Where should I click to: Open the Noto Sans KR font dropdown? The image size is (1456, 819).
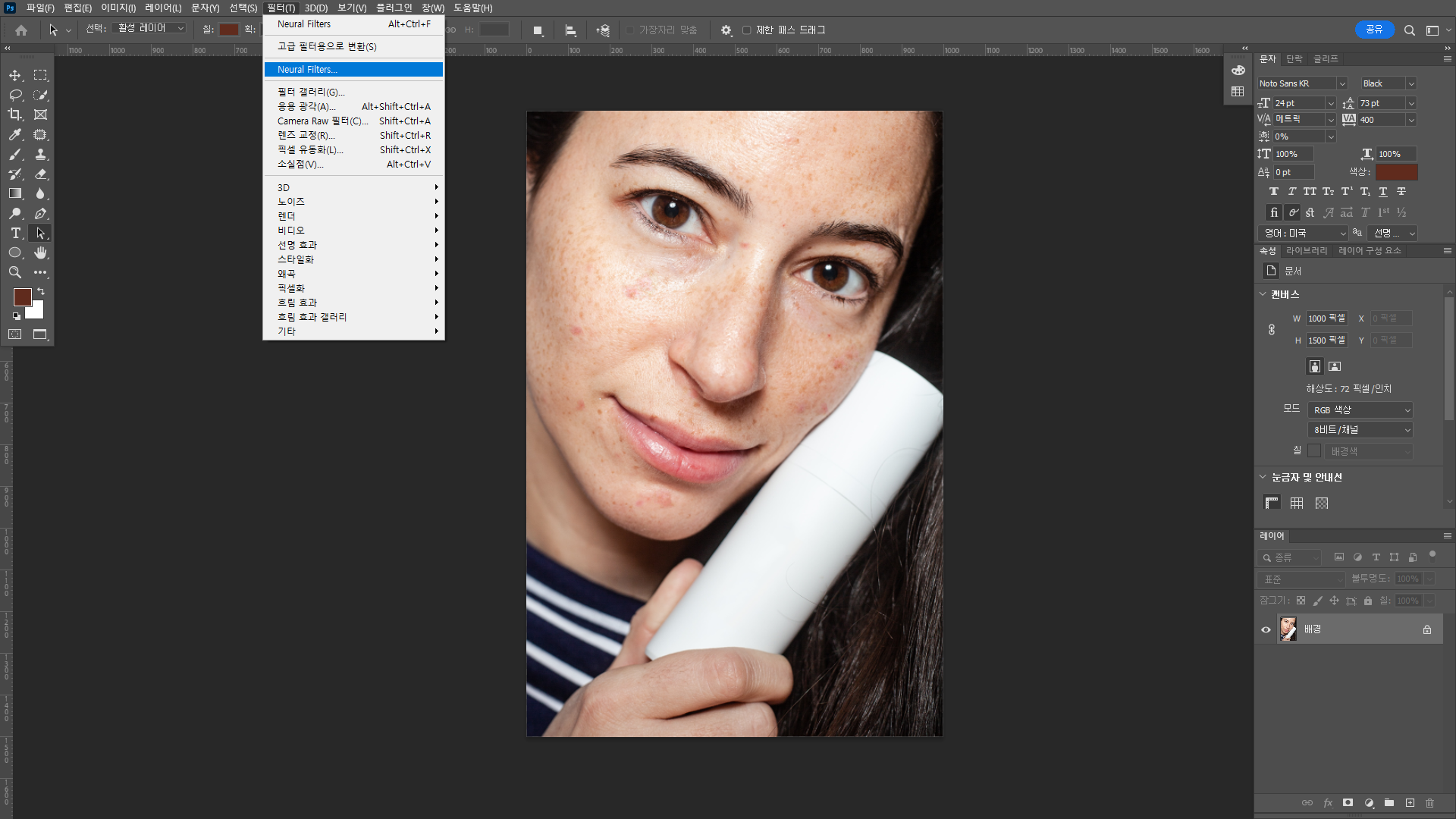pos(1341,83)
